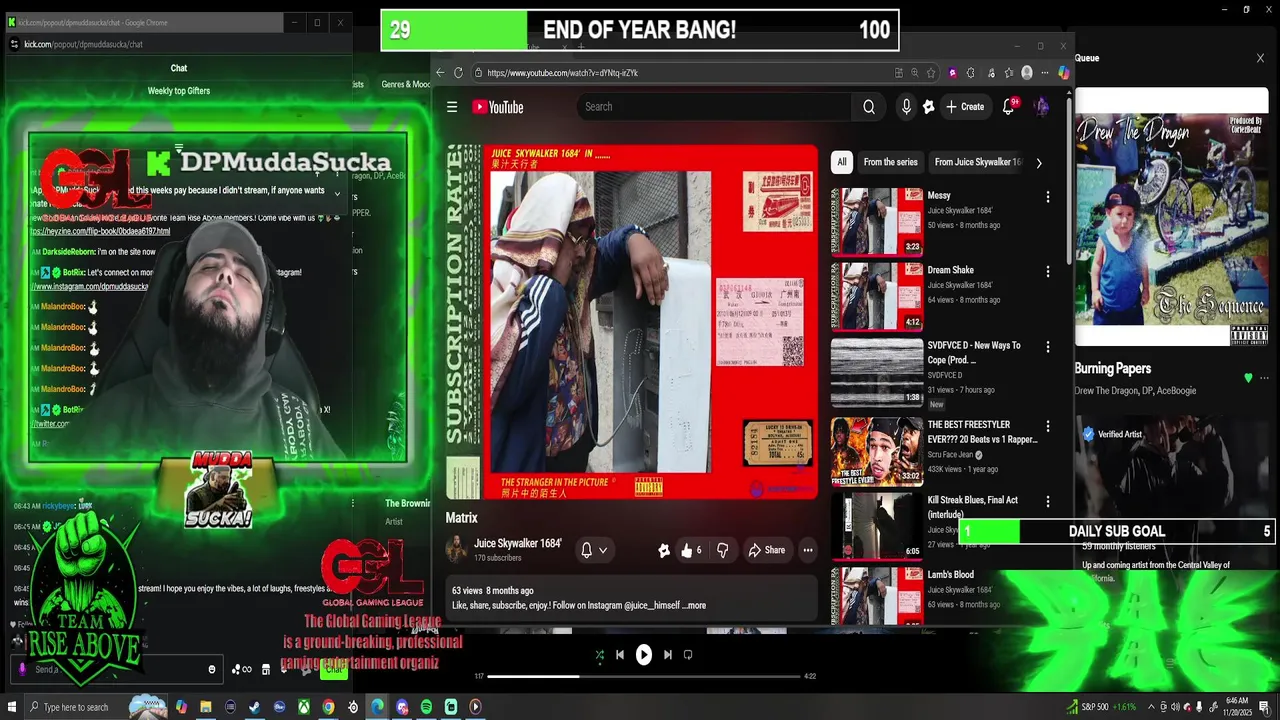Viewport: 1280px width, 720px height.
Task: Reload the YouTube page
Action: pos(458,73)
